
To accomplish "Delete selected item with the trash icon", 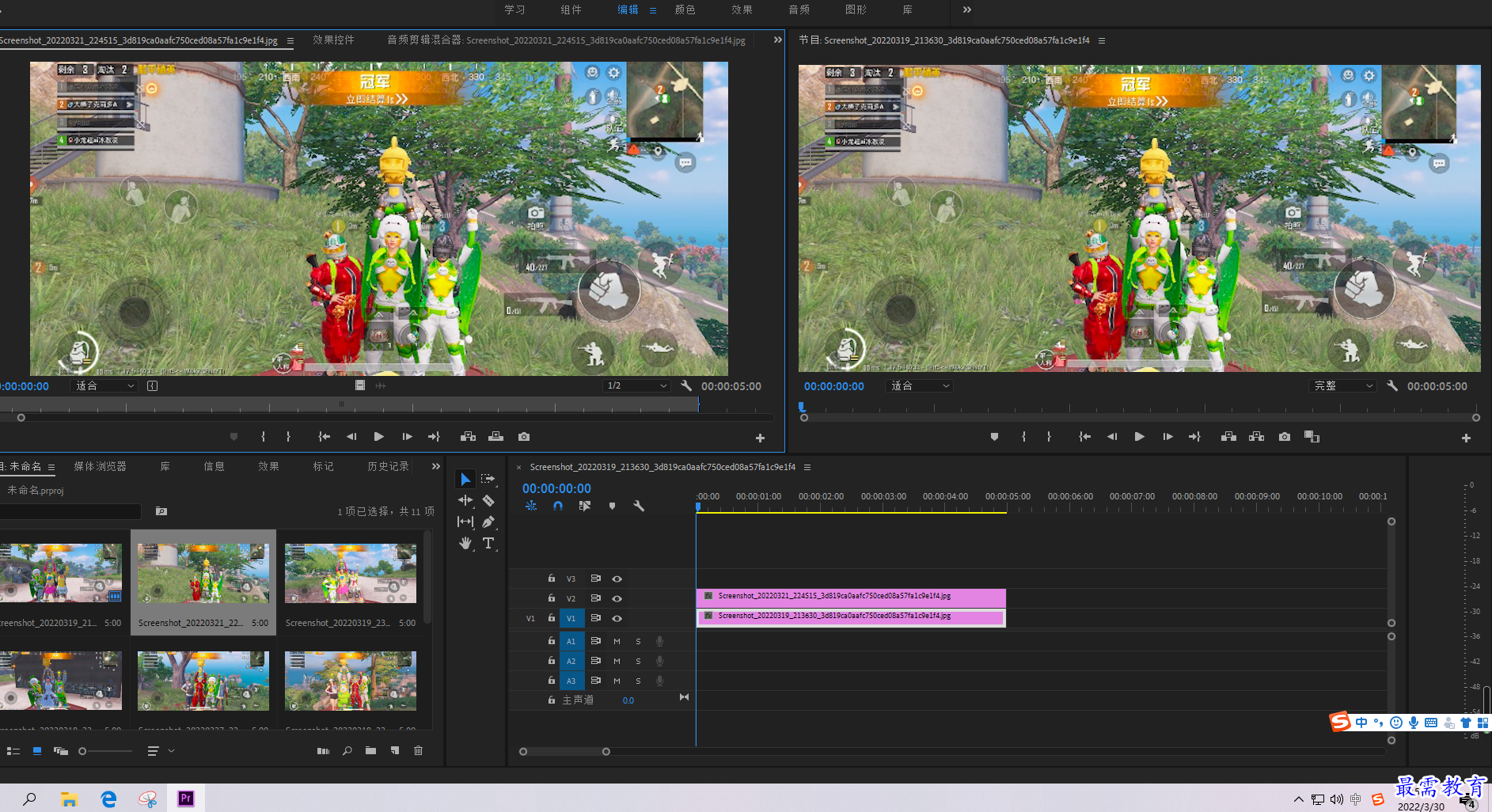I will point(418,750).
